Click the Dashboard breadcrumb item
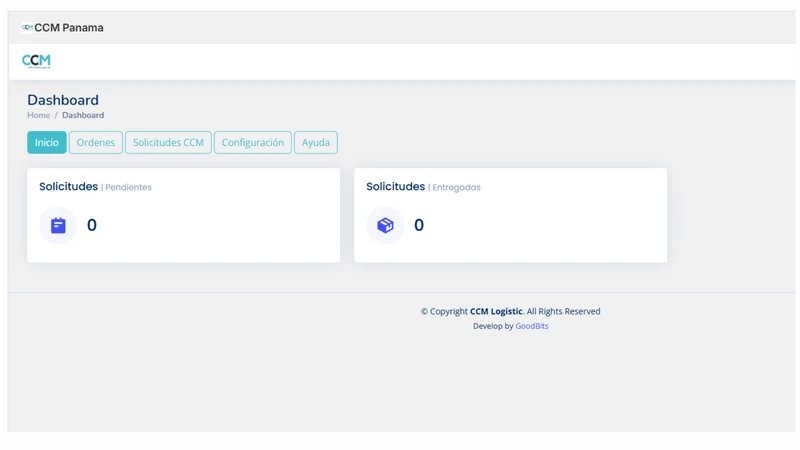This screenshot has width=800, height=450. (x=83, y=115)
